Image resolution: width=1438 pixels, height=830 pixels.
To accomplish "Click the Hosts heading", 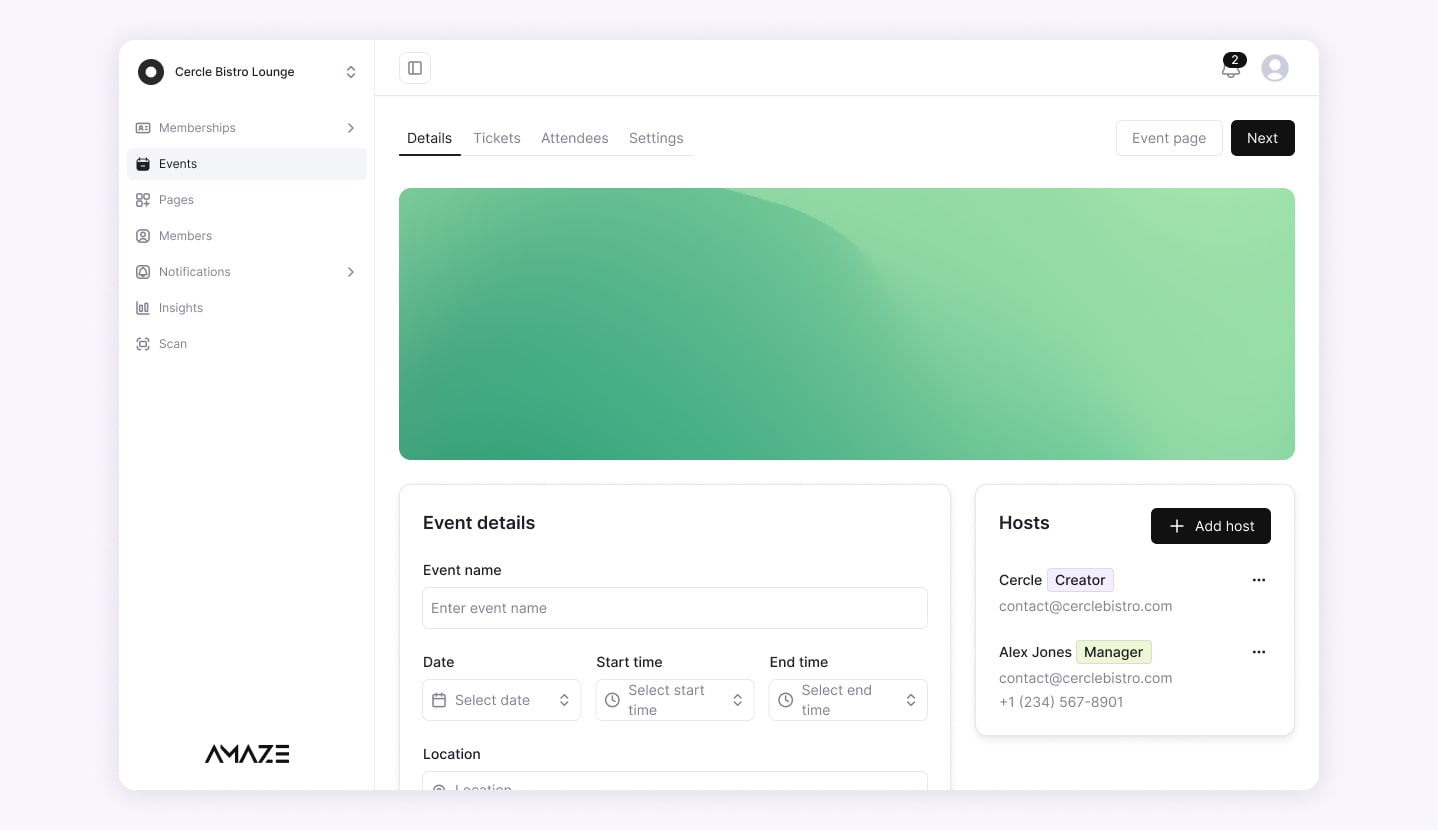I will 1024,523.
